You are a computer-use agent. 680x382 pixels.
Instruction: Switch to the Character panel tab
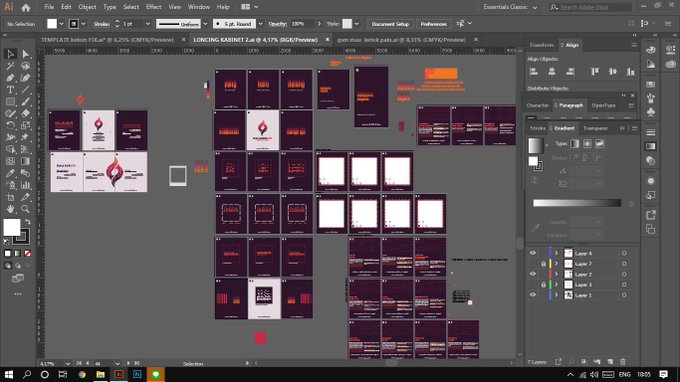point(537,105)
